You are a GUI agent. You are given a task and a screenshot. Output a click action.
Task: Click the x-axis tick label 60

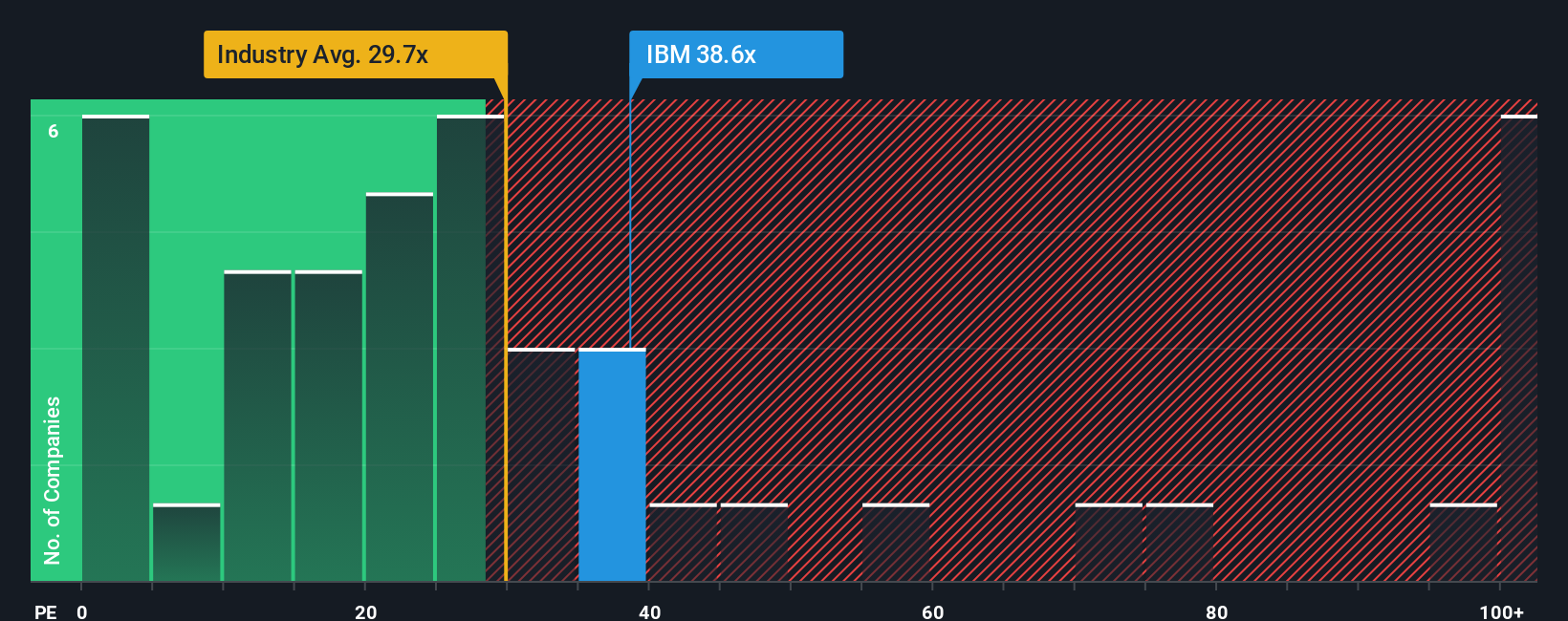[x=932, y=612]
